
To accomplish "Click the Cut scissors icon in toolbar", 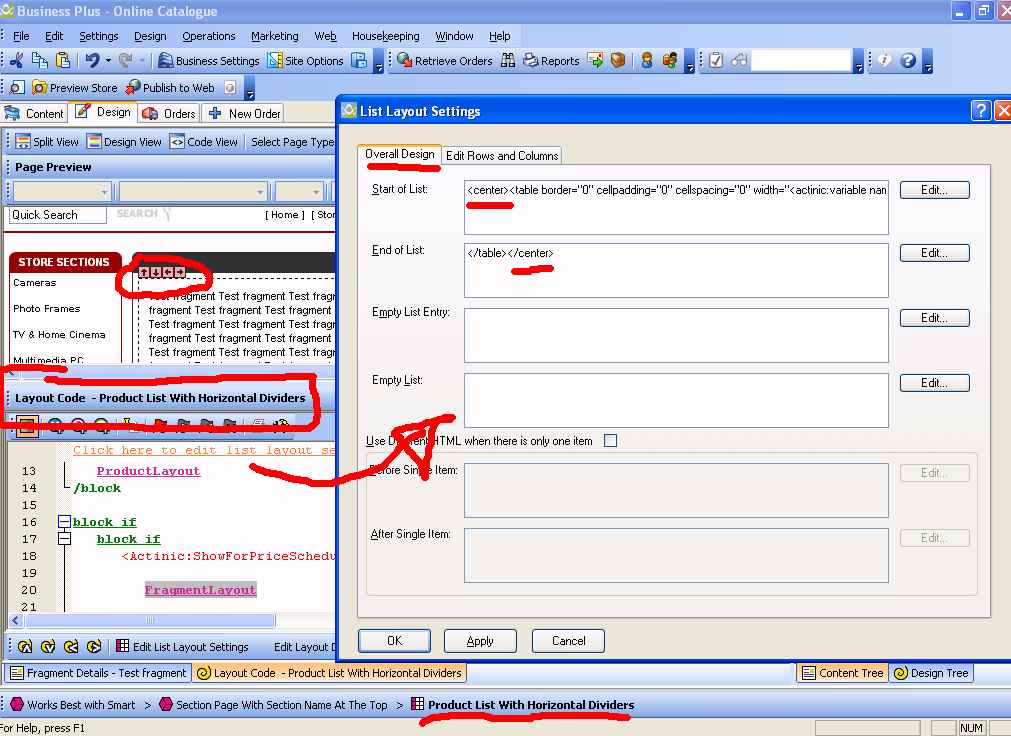I will click(17, 61).
